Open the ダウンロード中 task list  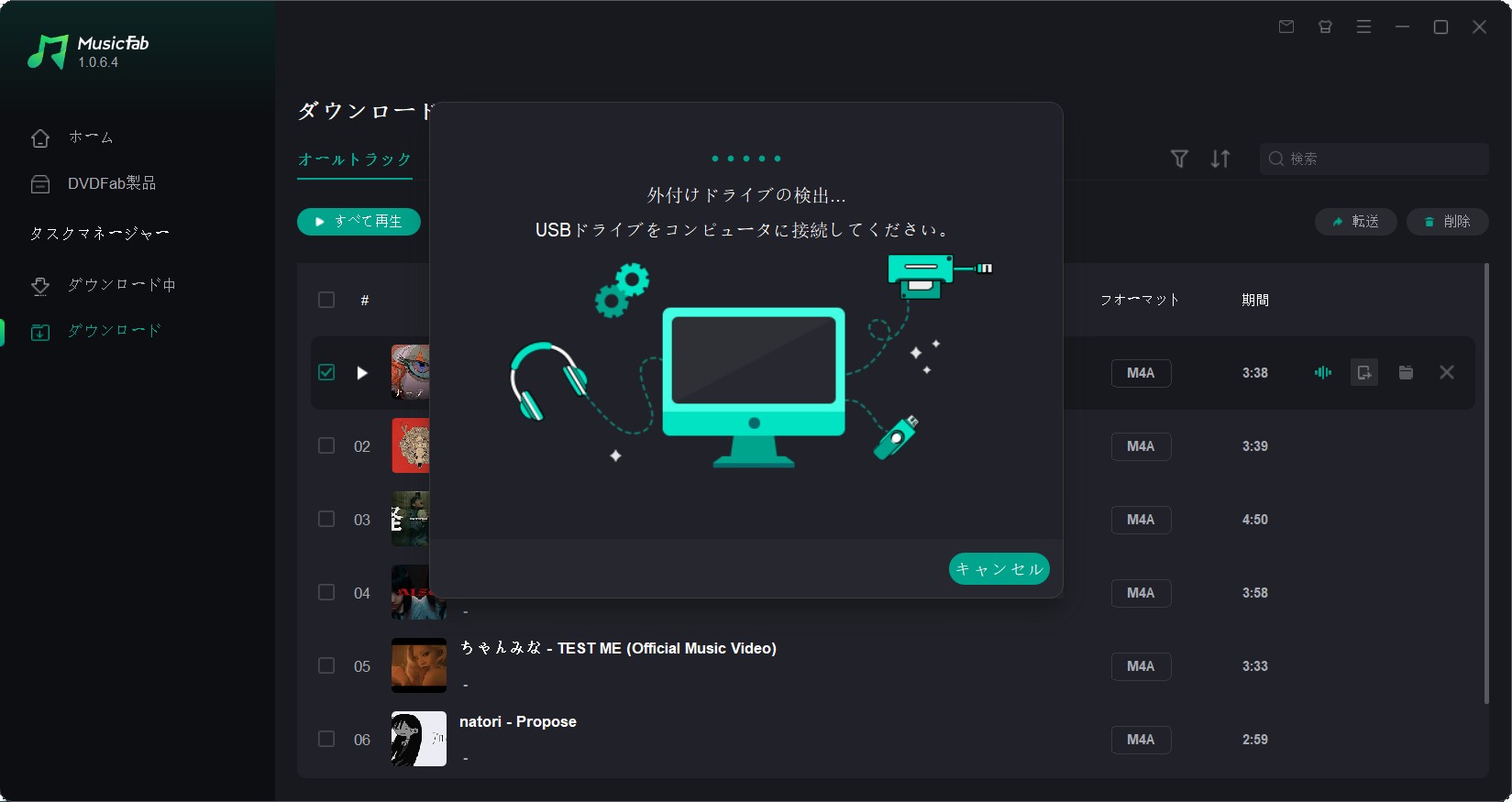coord(121,285)
